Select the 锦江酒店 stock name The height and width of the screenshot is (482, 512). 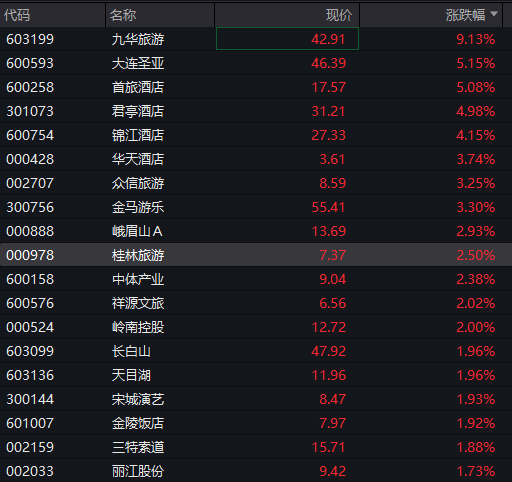click(x=138, y=135)
